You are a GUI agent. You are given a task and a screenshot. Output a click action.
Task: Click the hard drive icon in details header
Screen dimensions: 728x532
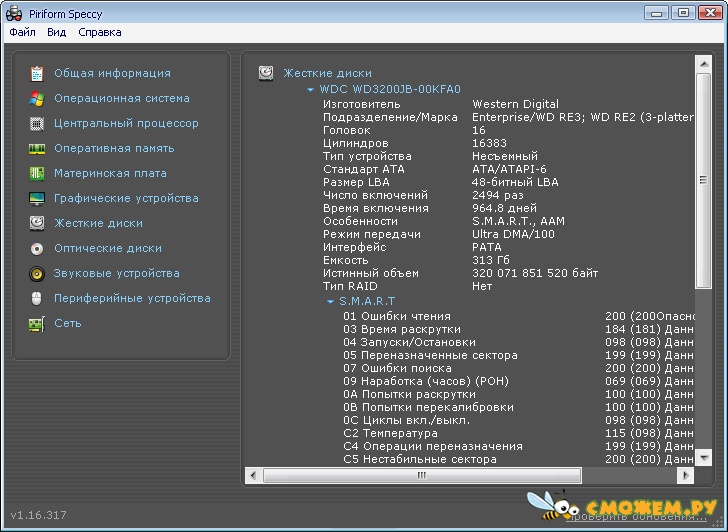click(266, 73)
